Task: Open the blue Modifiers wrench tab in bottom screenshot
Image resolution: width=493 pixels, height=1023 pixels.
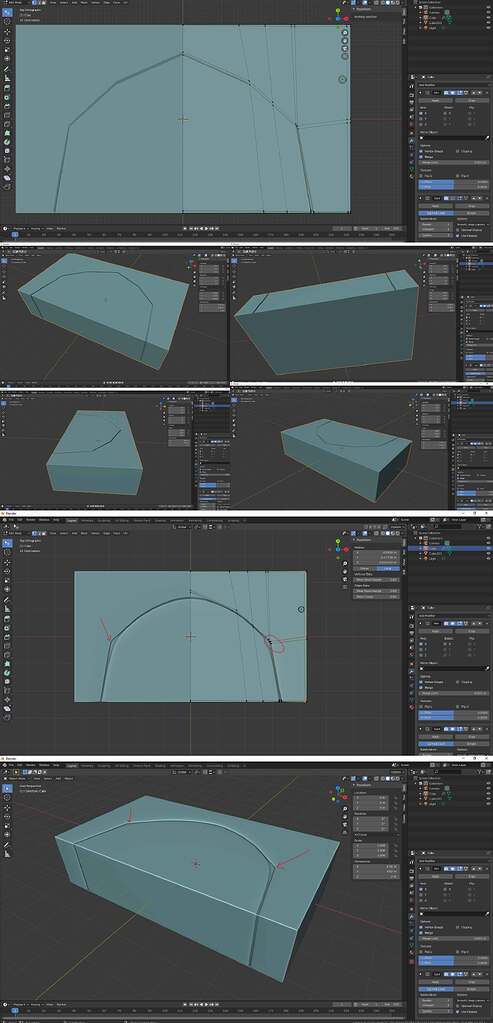Action: click(x=411, y=916)
